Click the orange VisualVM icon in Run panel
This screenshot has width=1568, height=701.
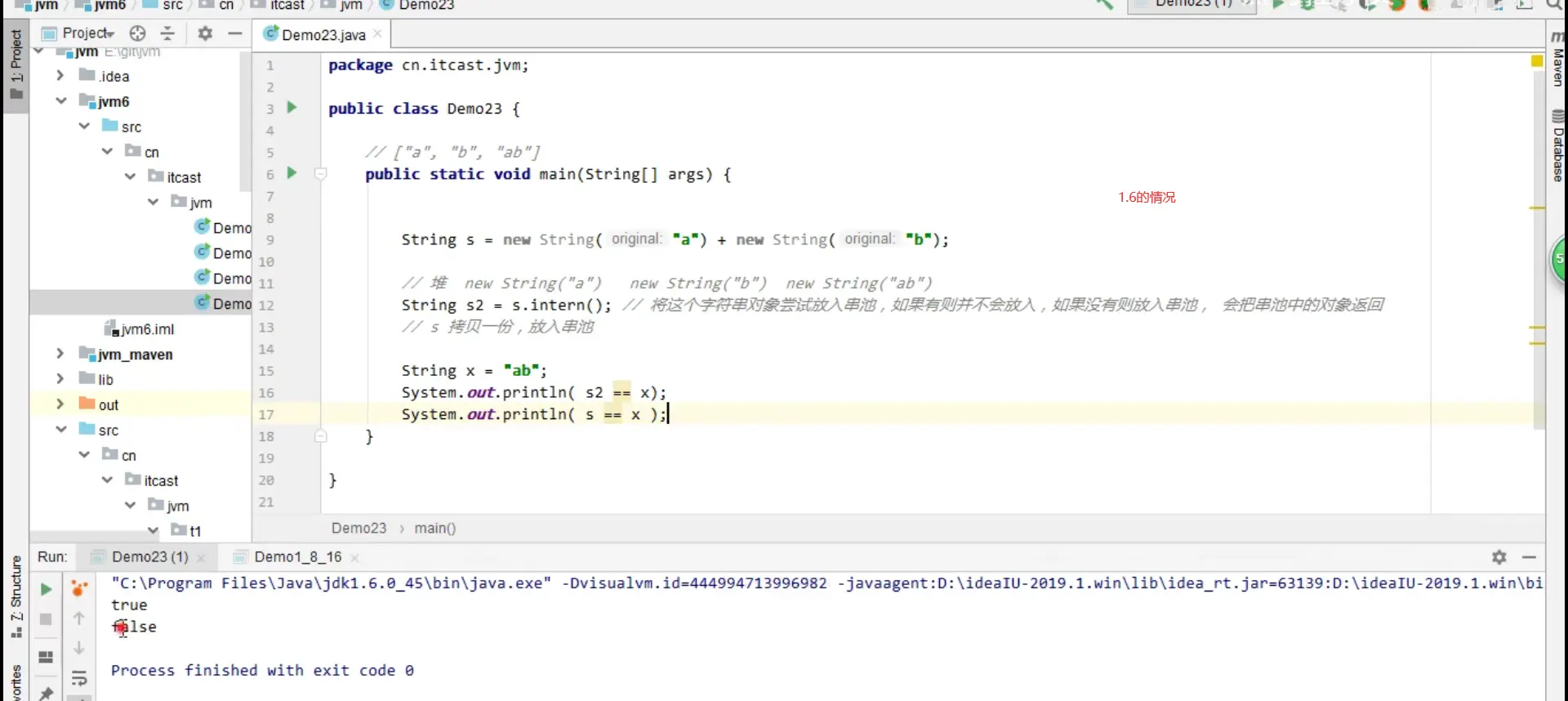click(79, 588)
